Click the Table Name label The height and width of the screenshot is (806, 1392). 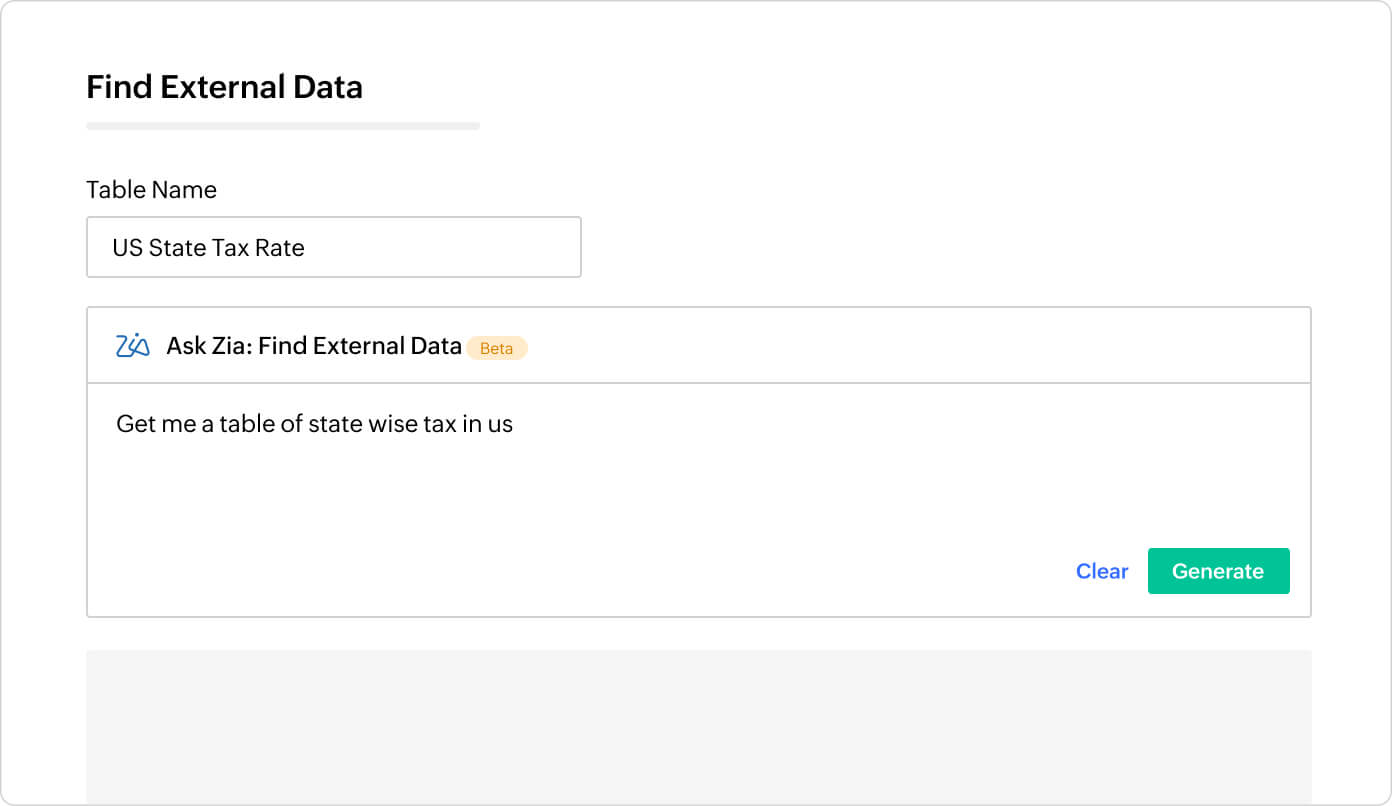click(x=151, y=190)
